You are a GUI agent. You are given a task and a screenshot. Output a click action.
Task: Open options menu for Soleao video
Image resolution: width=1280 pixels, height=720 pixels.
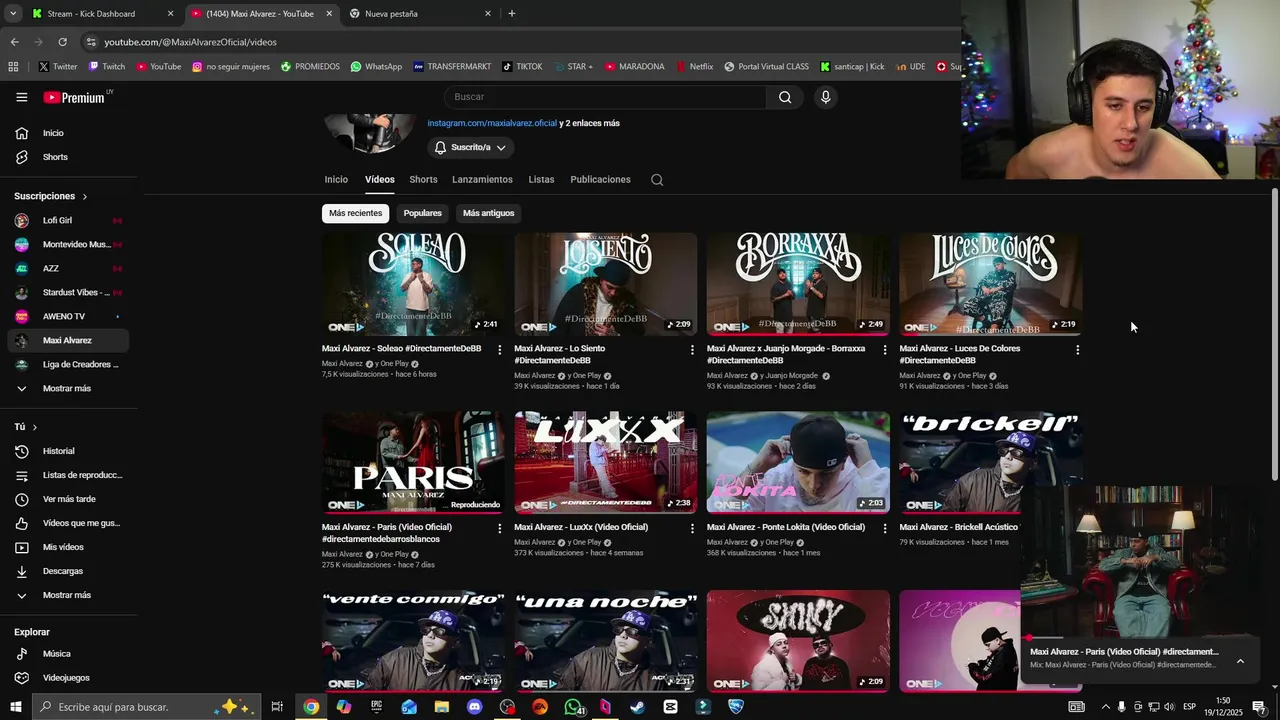coord(500,350)
